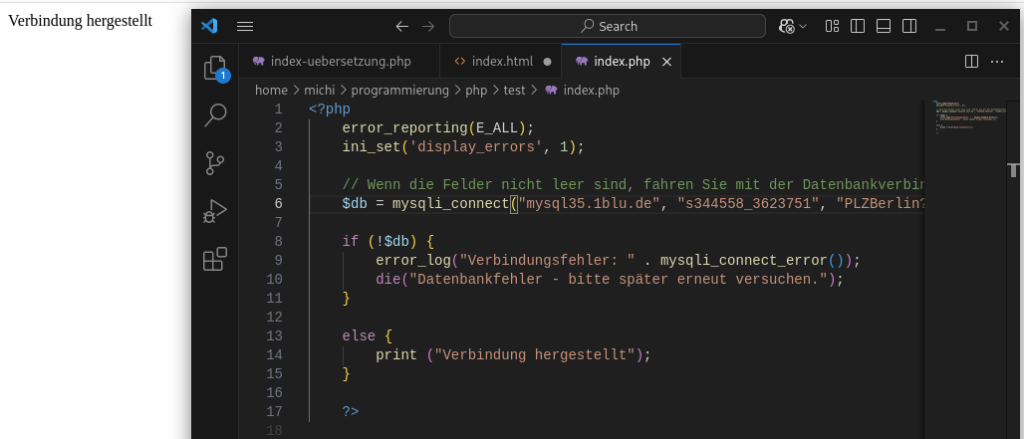Open the Search view in activity bar
The width and height of the screenshot is (1024, 439).
[215, 115]
